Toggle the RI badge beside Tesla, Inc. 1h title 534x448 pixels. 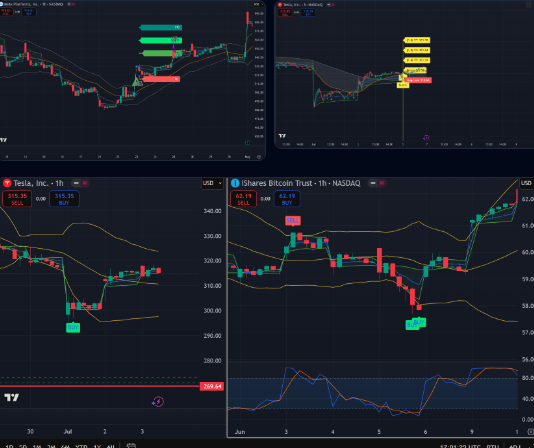85,183
